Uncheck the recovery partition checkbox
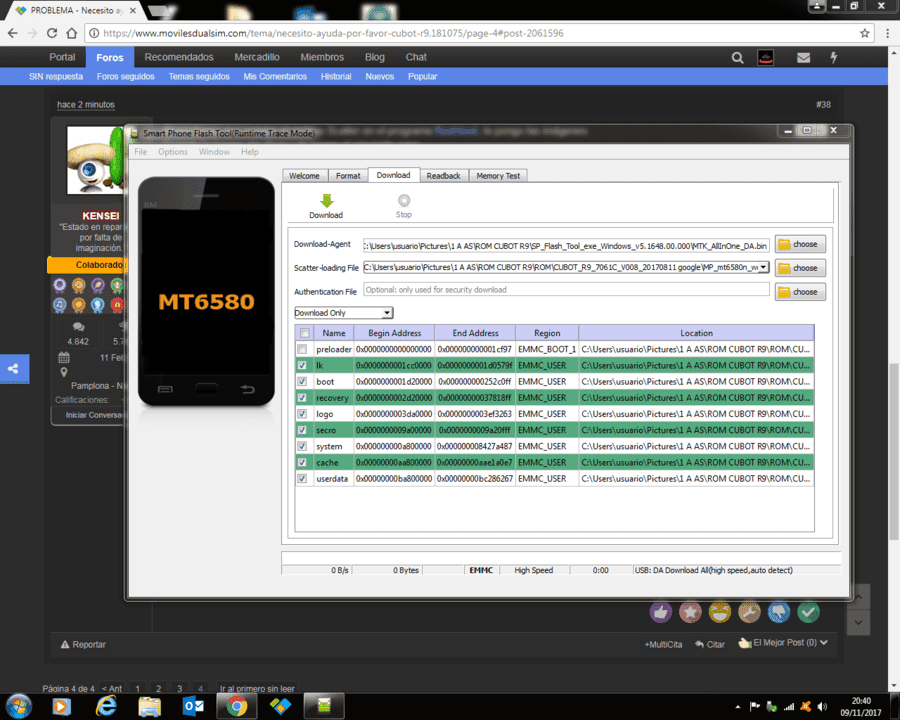Viewport: 900px width, 720px height. click(302, 397)
